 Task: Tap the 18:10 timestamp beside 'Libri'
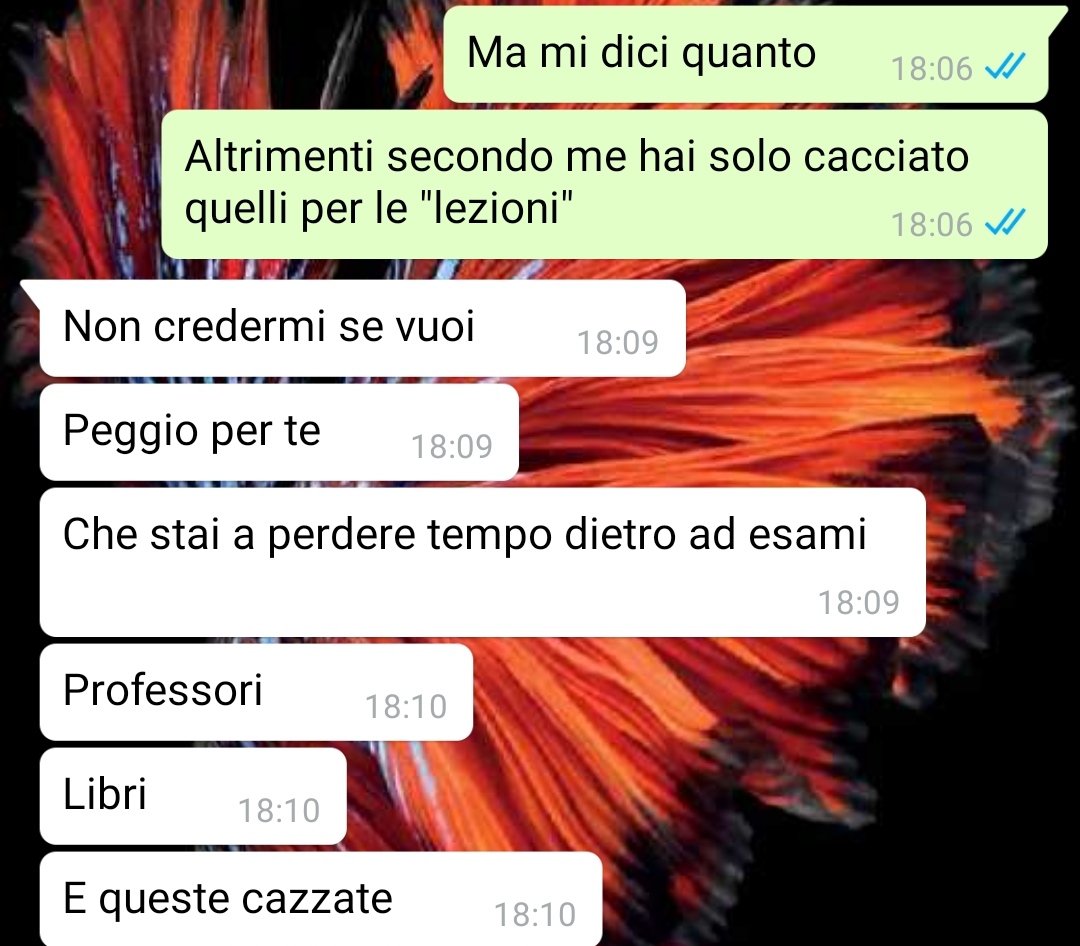(x=279, y=810)
